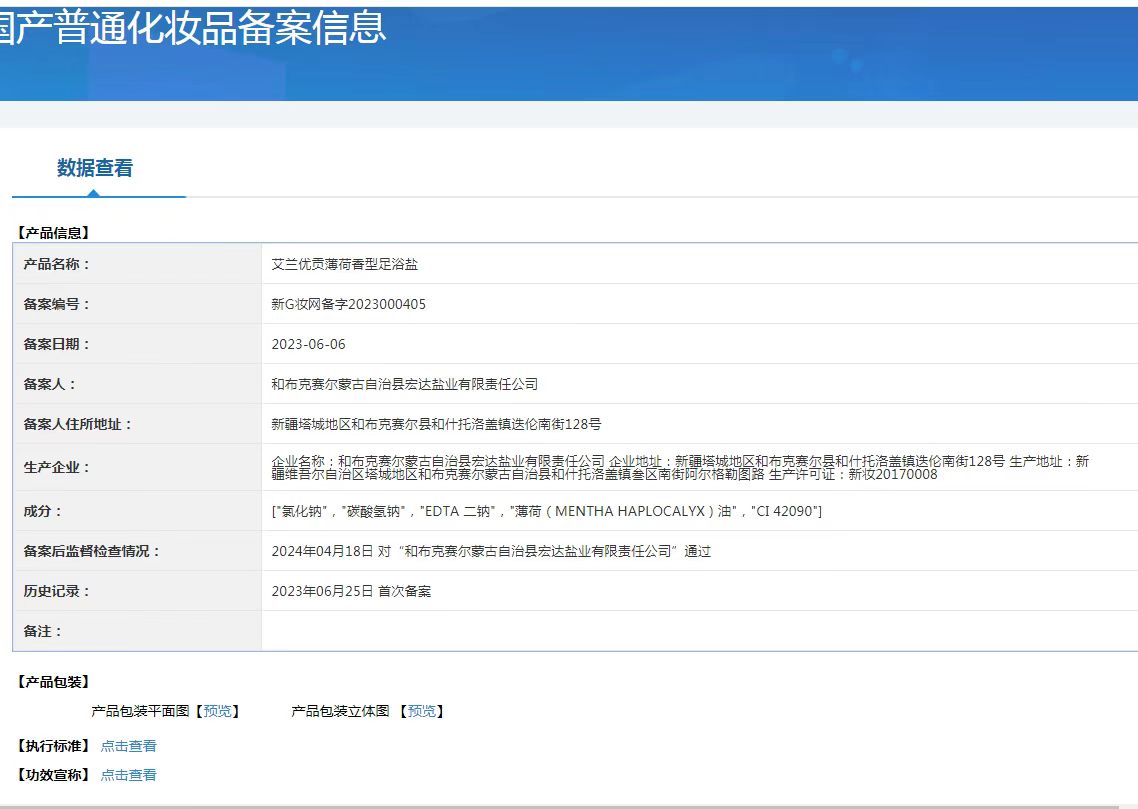Click filing number 新G妆网备字2023000405
The image size is (1138, 809).
(348, 304)
